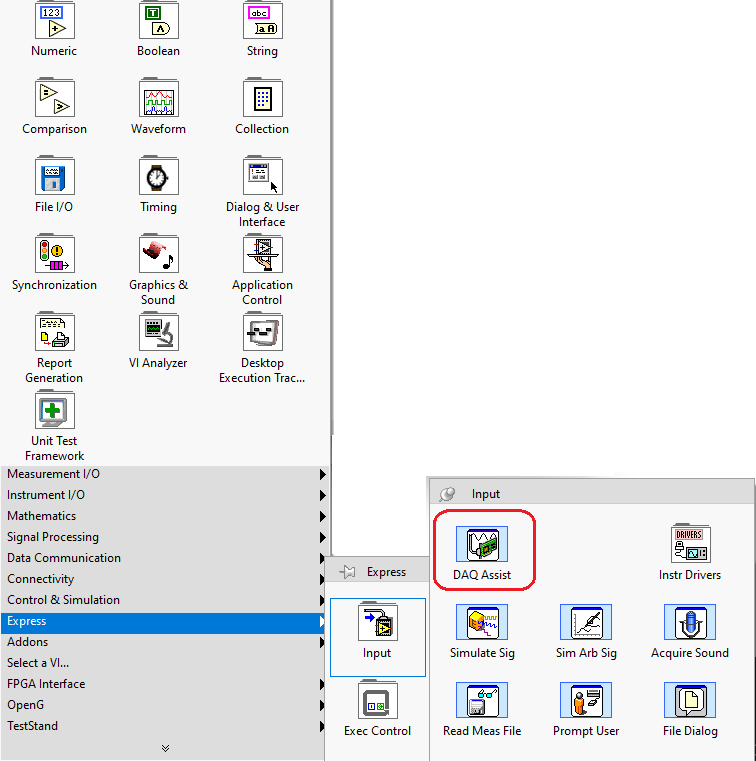Pin the Express palette with thumbtack
This screenshot has height=761, width=756.
(348, 572)
